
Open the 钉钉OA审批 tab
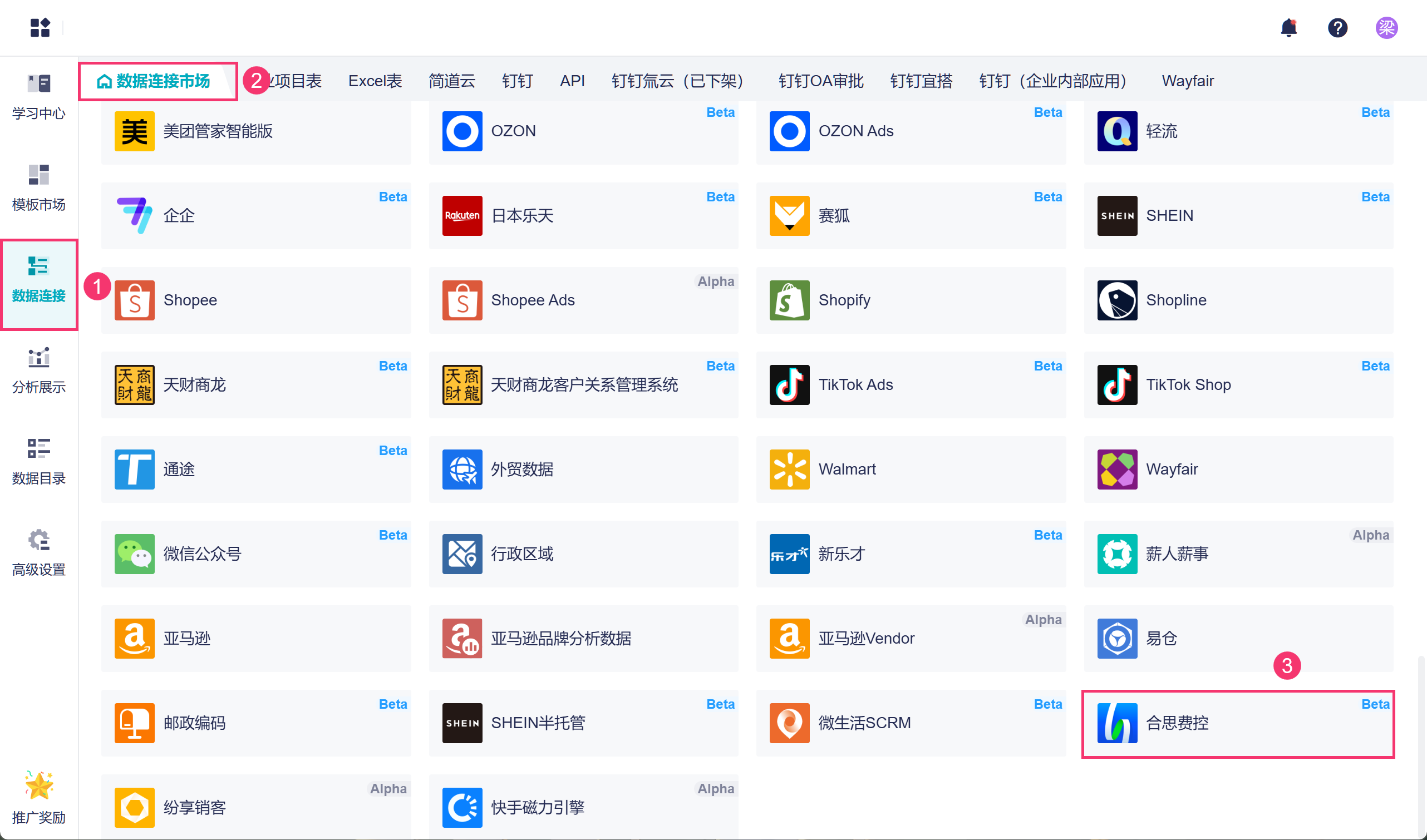[x=820, y=81]
